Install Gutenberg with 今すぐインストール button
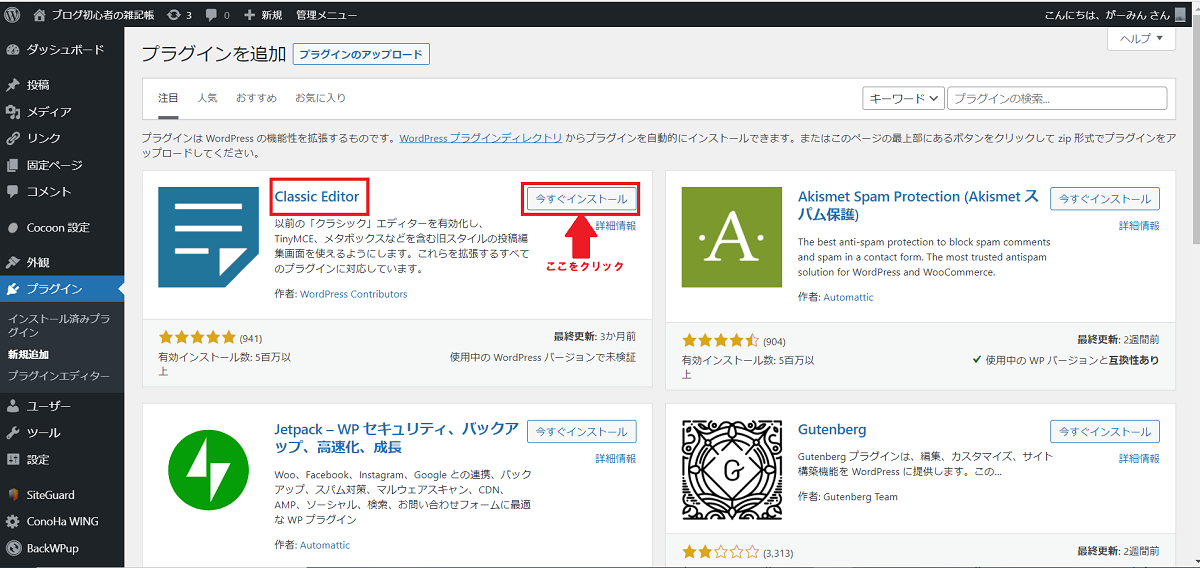 [x=1105, y=431]
